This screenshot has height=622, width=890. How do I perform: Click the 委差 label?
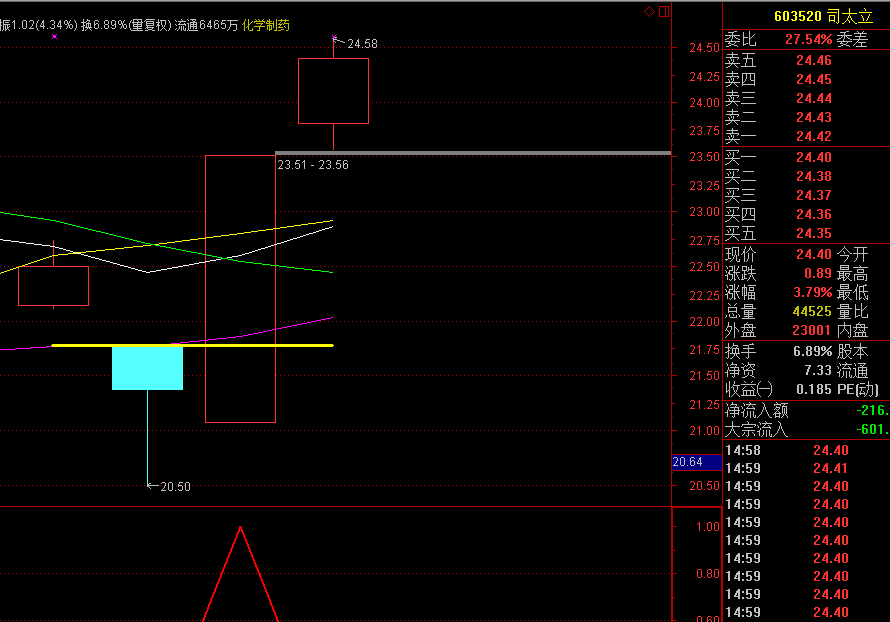point(853,39)
